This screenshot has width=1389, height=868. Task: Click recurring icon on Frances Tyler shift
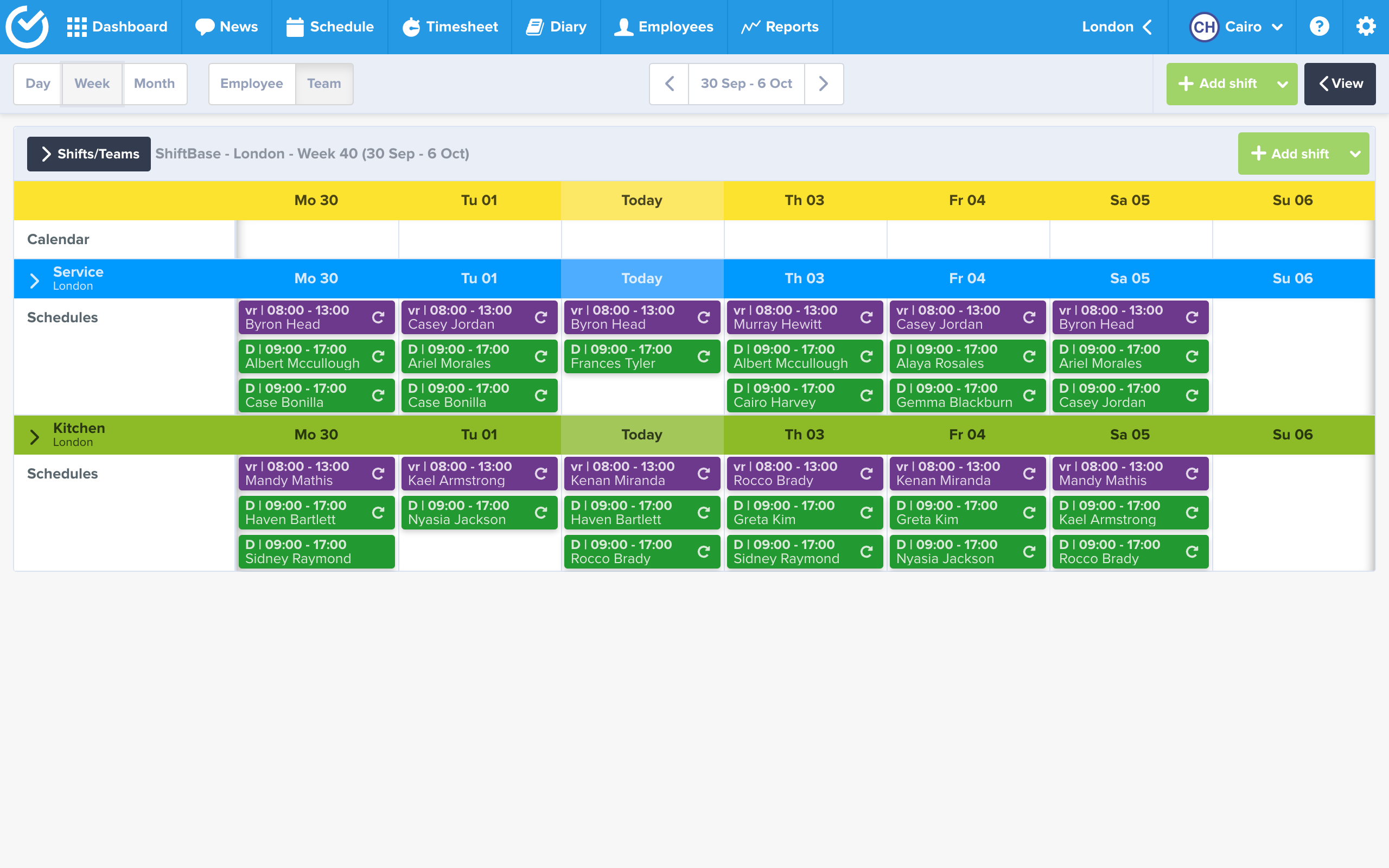pos(703,356)
